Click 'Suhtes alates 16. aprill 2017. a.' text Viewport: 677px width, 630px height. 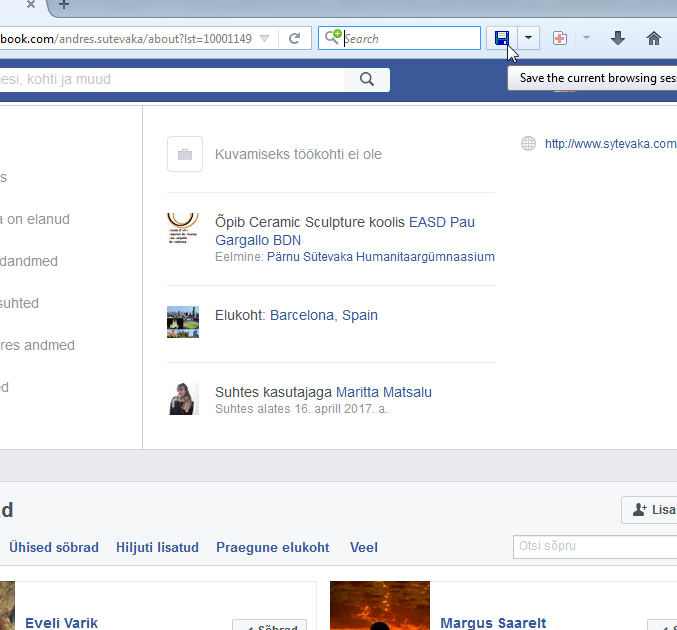pyautogui.click(x=301, y=409)
